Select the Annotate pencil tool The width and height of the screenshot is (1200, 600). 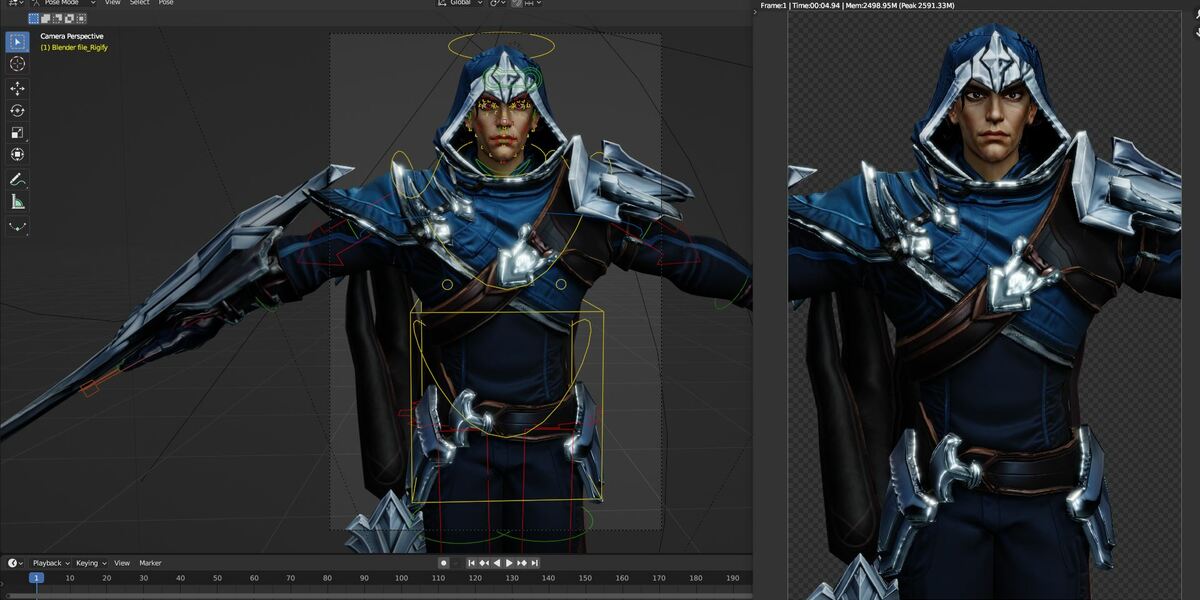pos(17,180)
